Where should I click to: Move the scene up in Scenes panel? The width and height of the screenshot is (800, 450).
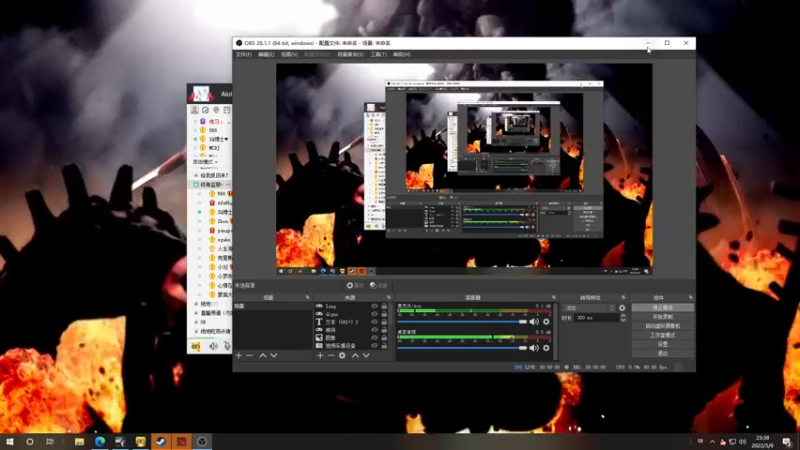263,355
